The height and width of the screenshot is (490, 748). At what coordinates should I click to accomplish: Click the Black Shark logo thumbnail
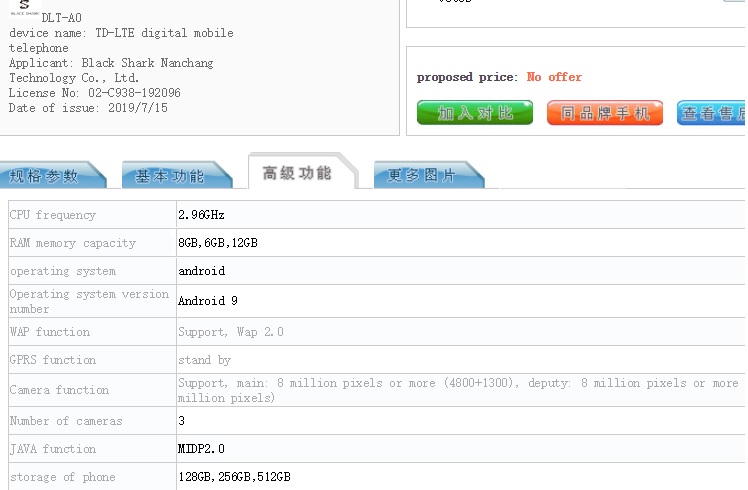tap(25, 8)
